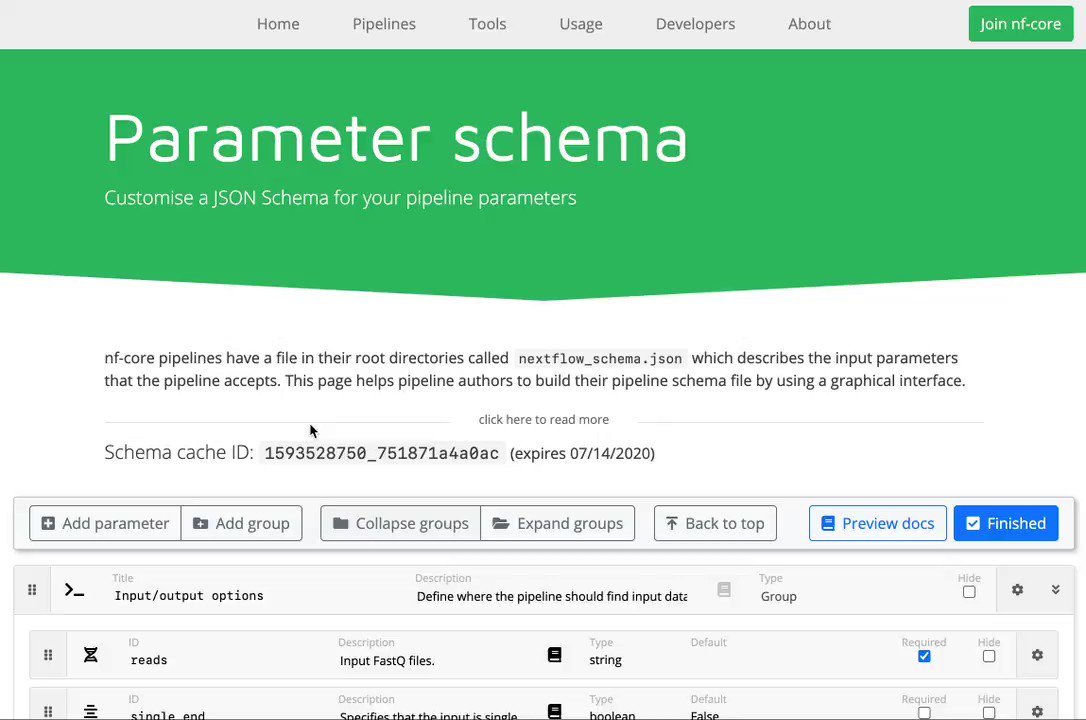The width and height of the screenshot is (1086, 720).
Task: Open the Usage nav item
Action: [x=580, y=24]
